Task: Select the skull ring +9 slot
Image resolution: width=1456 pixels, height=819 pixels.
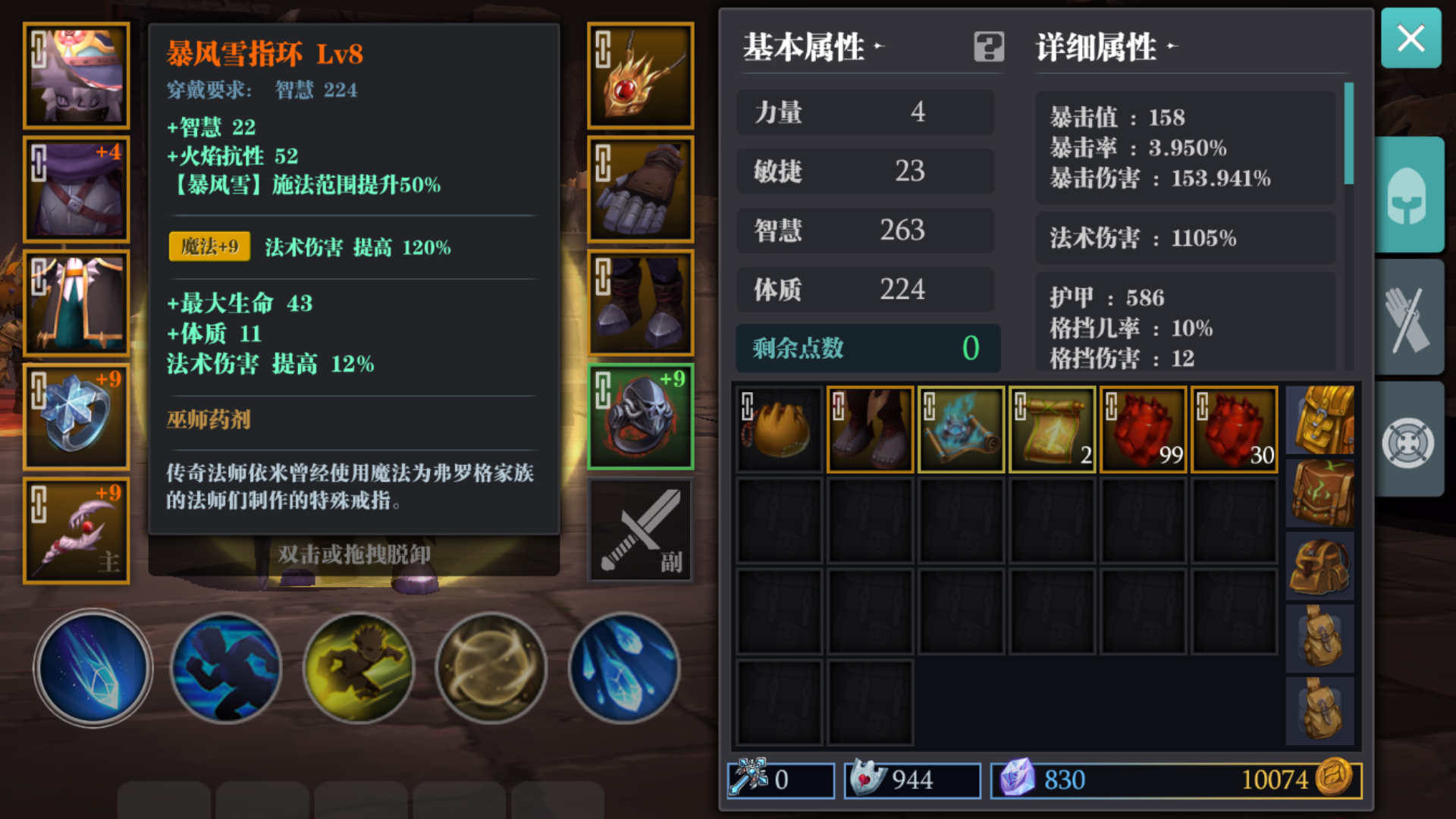Action: tap(641, 416)
